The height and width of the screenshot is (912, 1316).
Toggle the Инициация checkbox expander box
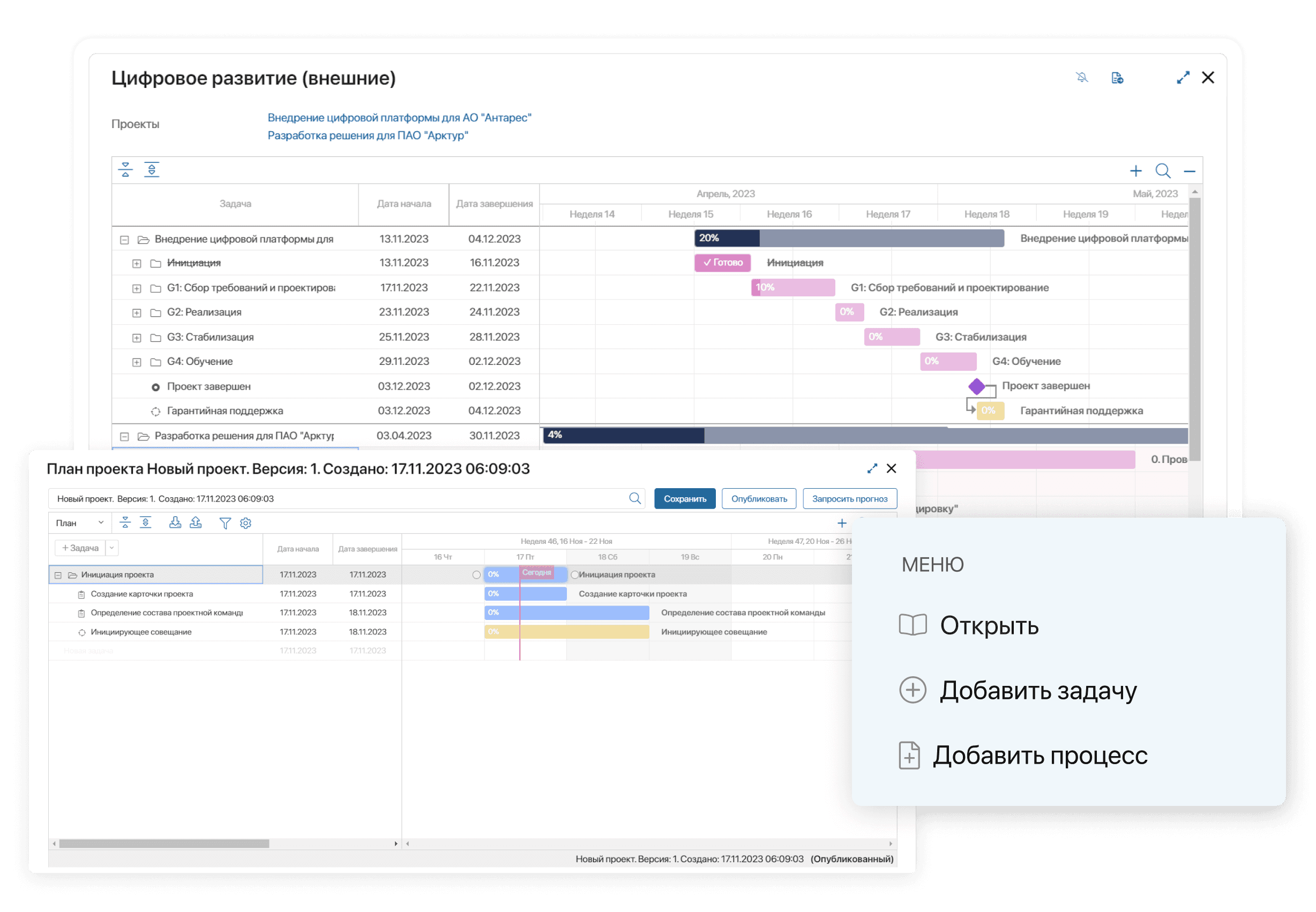pyautogui.click(x=137, y=264)
